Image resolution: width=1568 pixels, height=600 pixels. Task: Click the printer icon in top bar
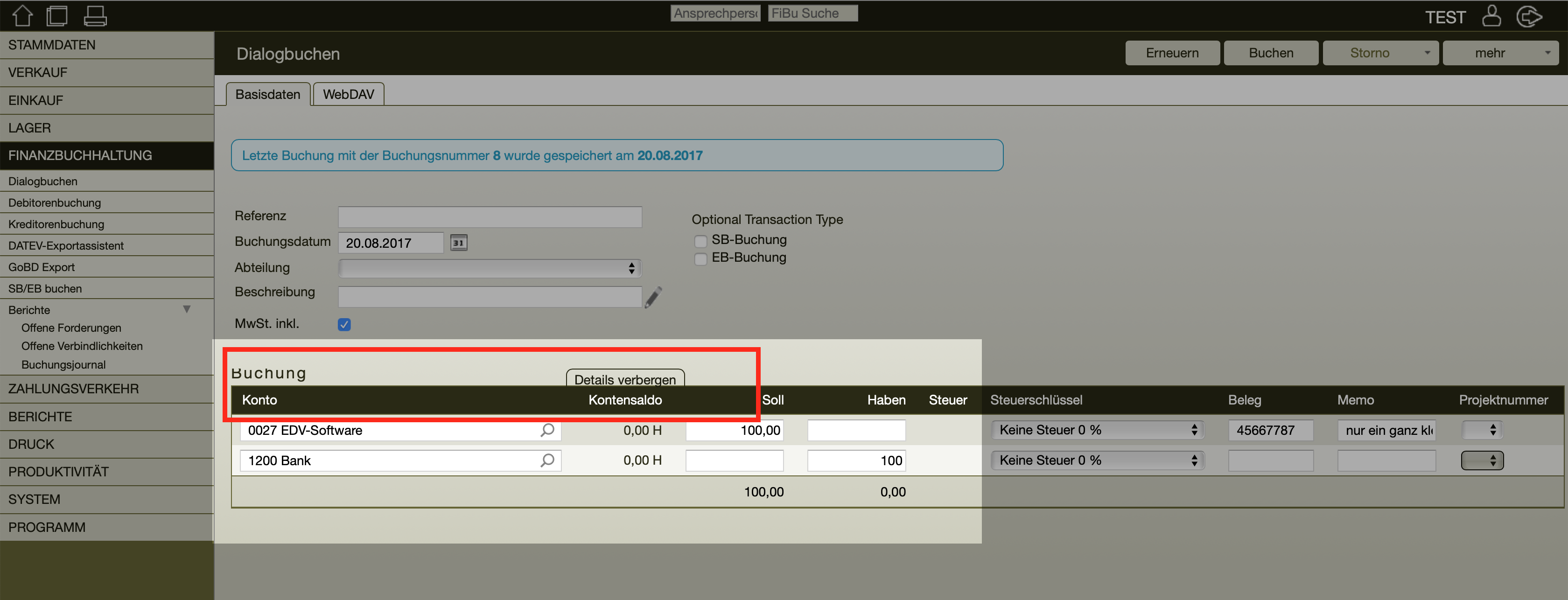tap(95, 15)
